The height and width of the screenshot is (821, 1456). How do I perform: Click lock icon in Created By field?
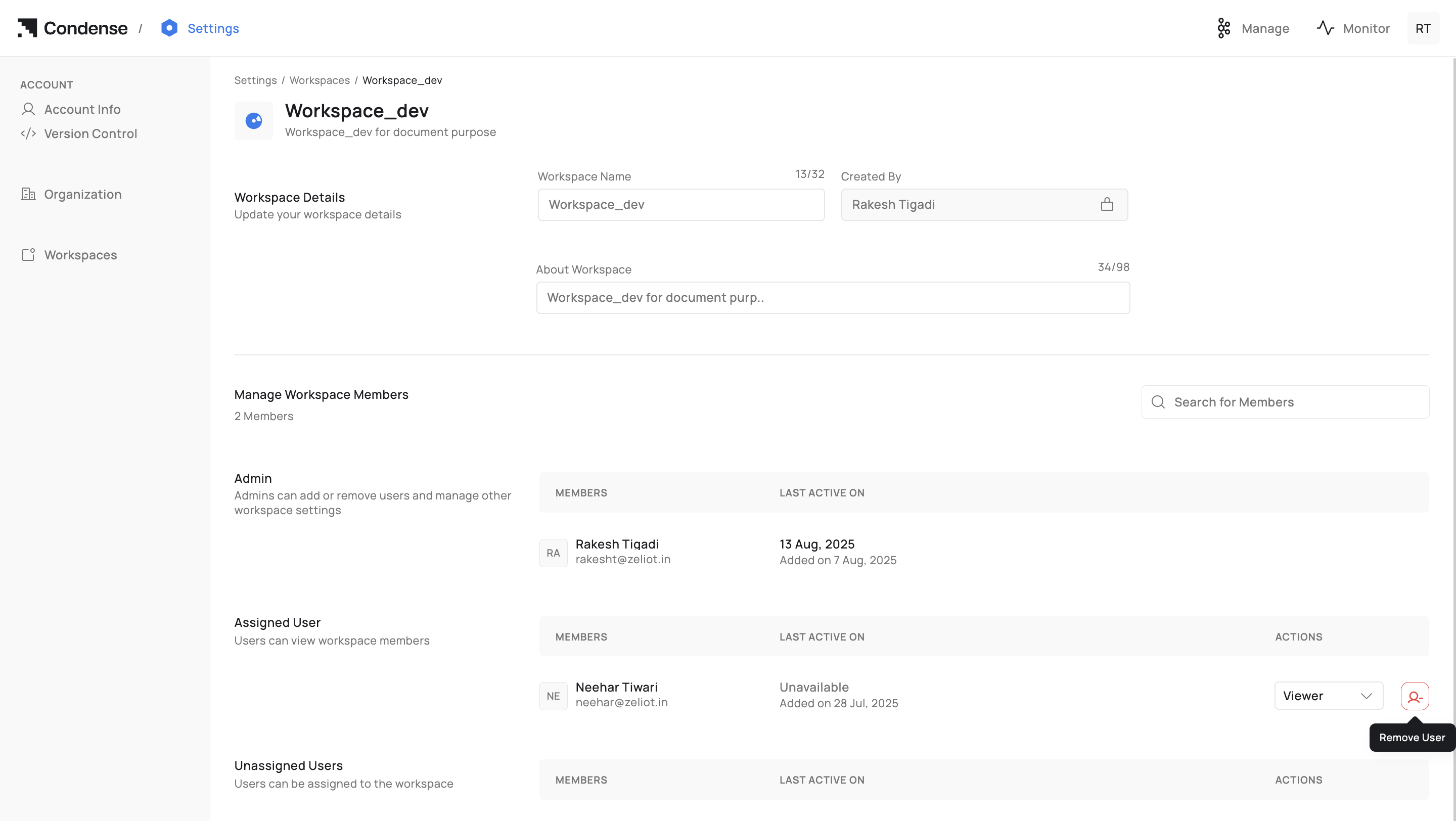pyautogui.click(x=1107, y=205)
